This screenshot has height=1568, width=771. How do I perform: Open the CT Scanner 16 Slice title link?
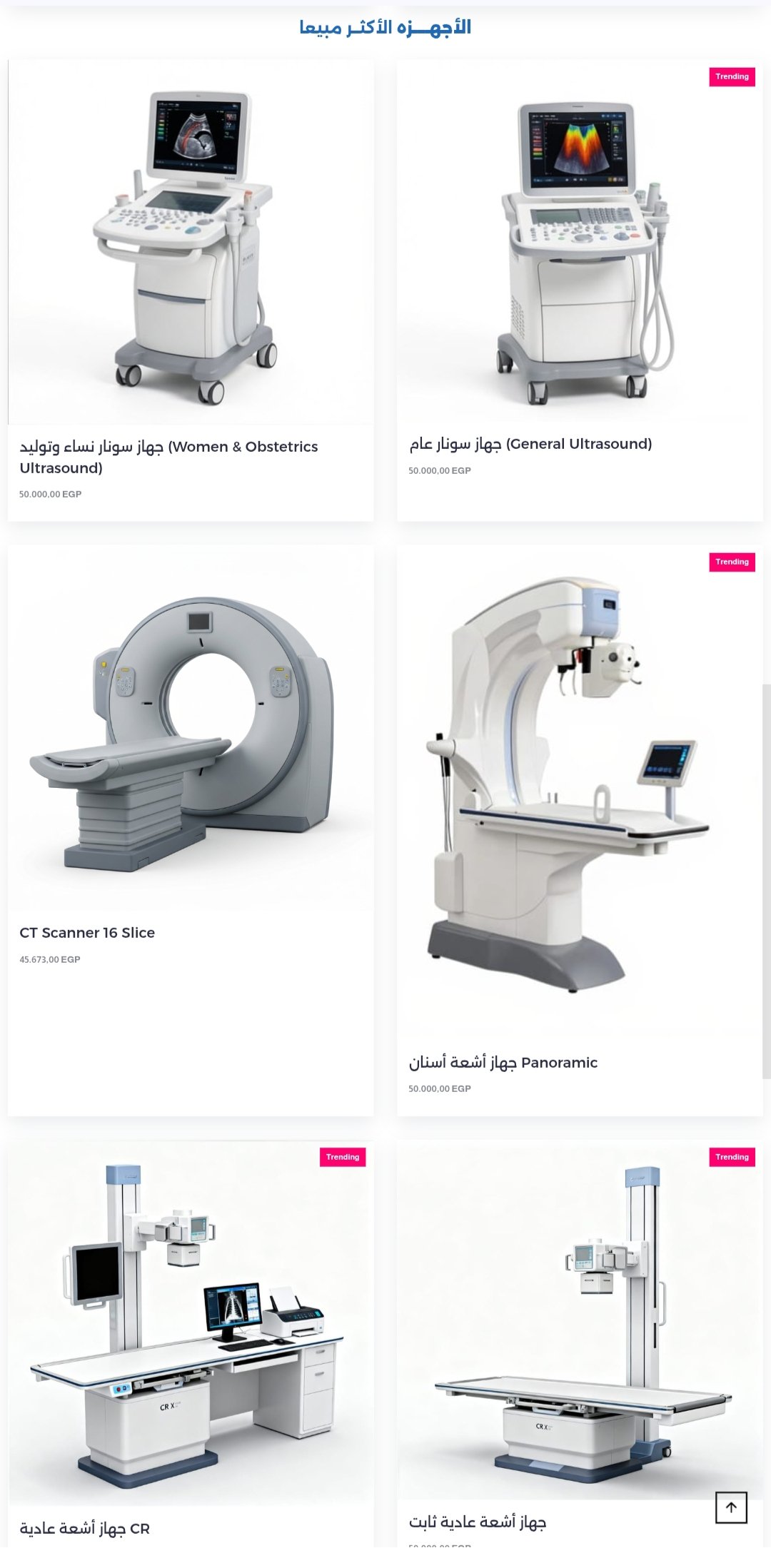(x=87, y=933)
